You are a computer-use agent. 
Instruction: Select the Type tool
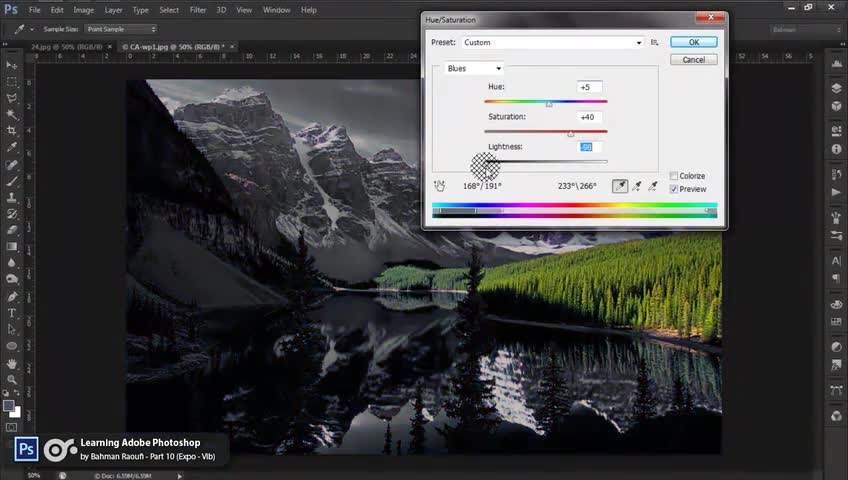tap(11, 313)
